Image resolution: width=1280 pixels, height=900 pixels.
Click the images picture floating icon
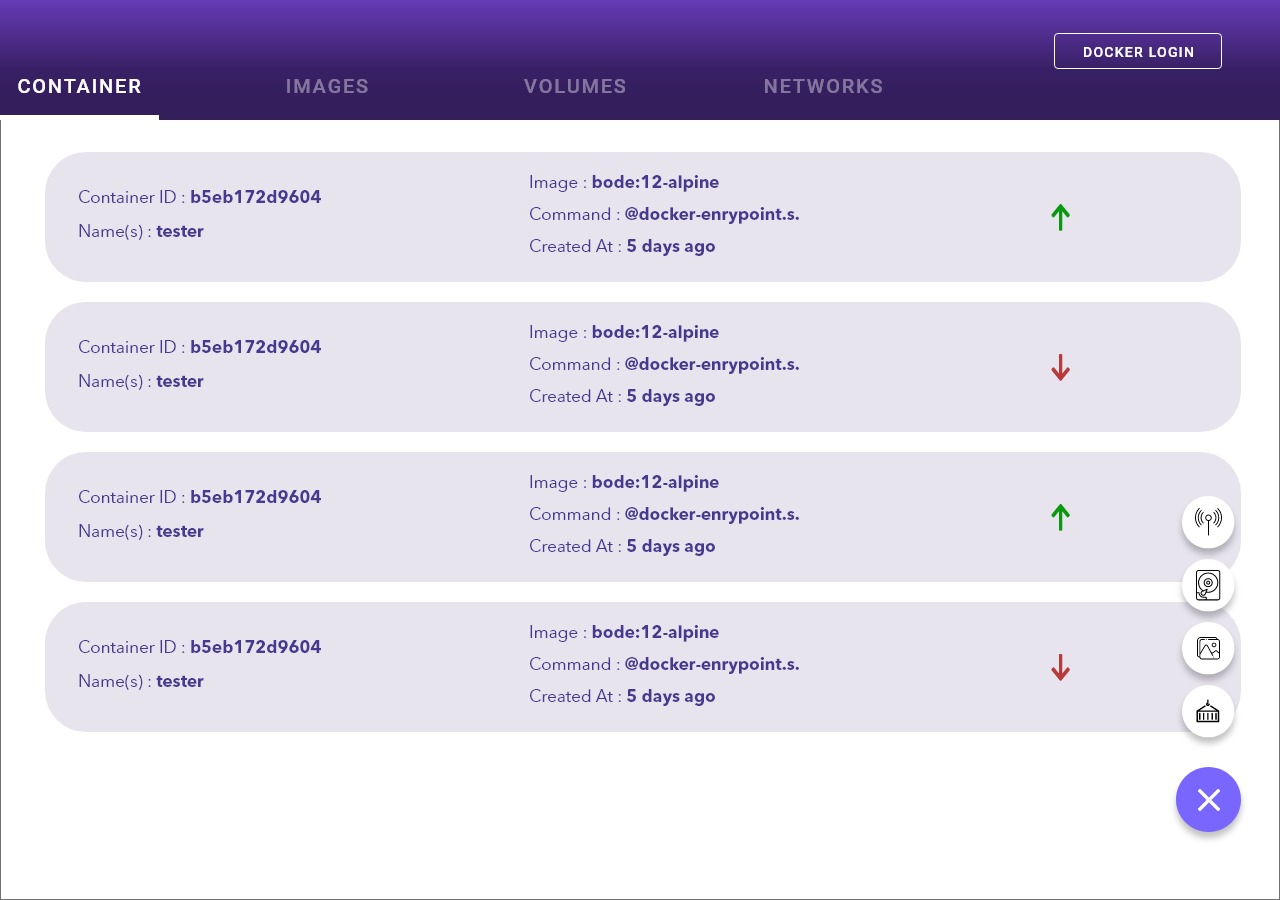1208,648
